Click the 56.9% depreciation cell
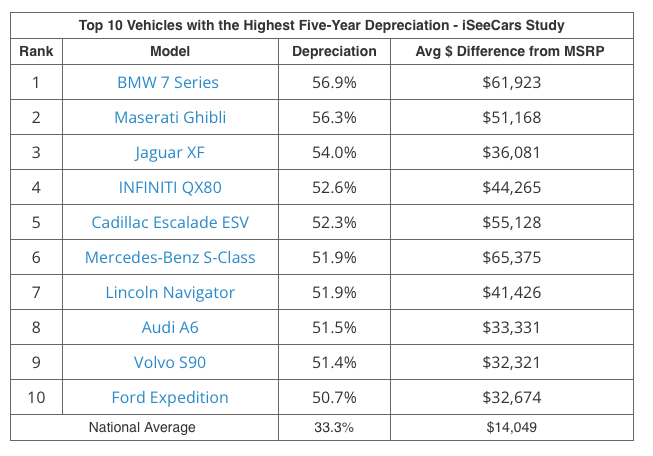This screenshot has width=653, height=456. (333, 82)
